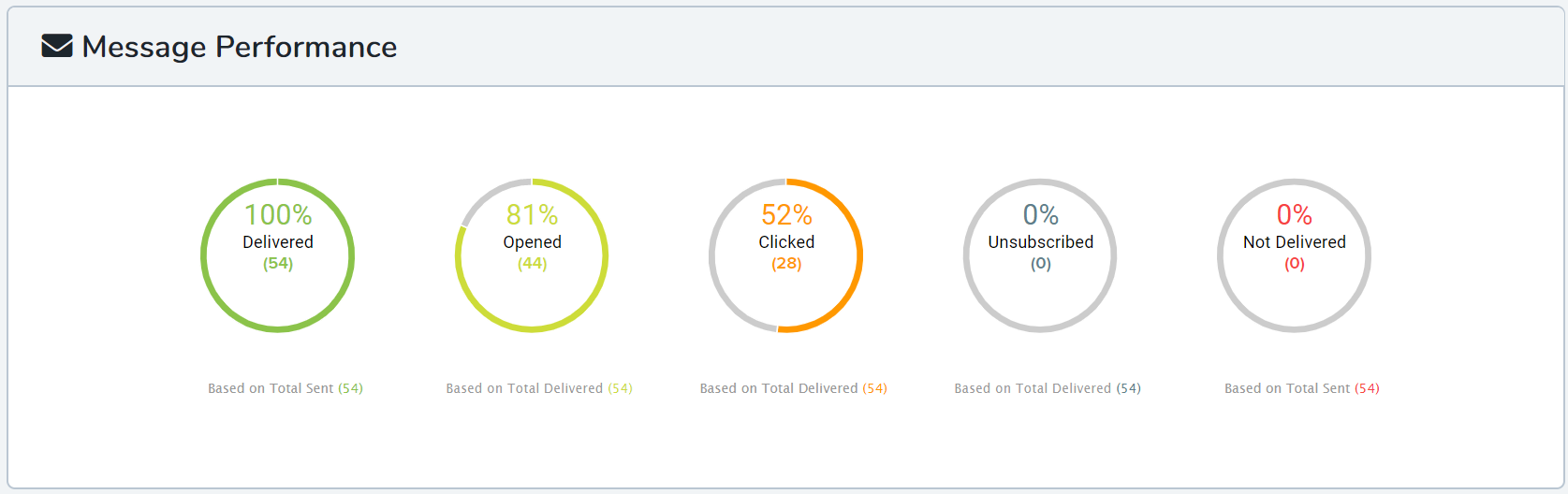
Task: Click the Not Delivered (0) count
Action: point(1295,264)
